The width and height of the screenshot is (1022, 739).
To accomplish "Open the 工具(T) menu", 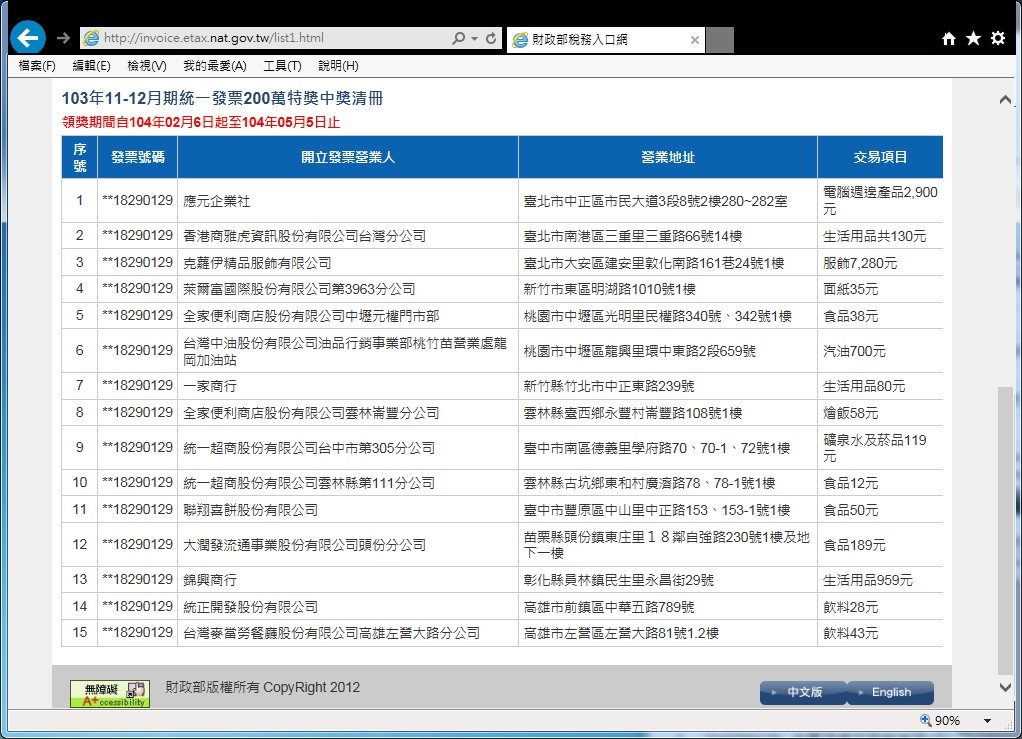I will coord(282,66).
